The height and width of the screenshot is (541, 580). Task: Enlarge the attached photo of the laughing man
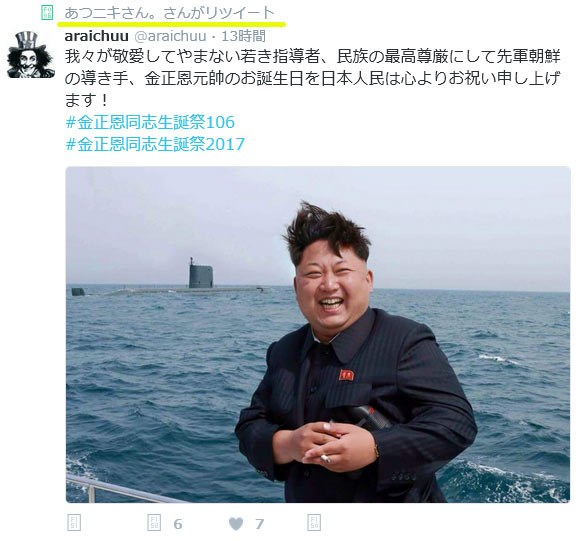pos(318,334)
